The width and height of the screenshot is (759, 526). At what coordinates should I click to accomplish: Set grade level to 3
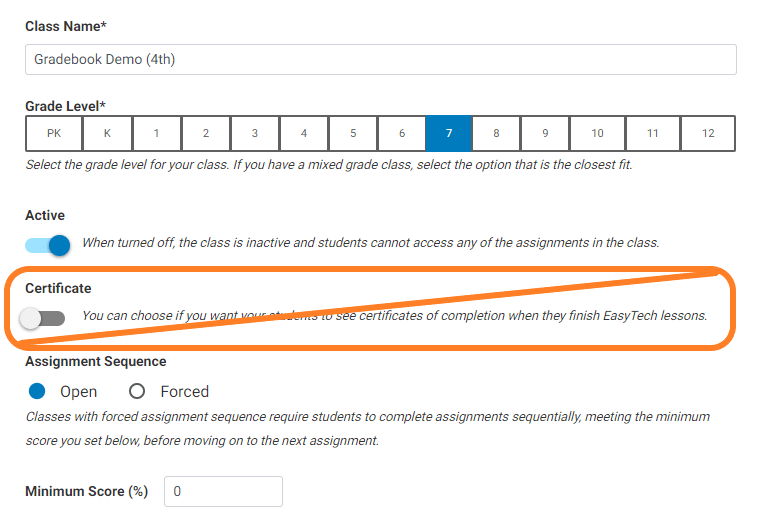(255, 133)
